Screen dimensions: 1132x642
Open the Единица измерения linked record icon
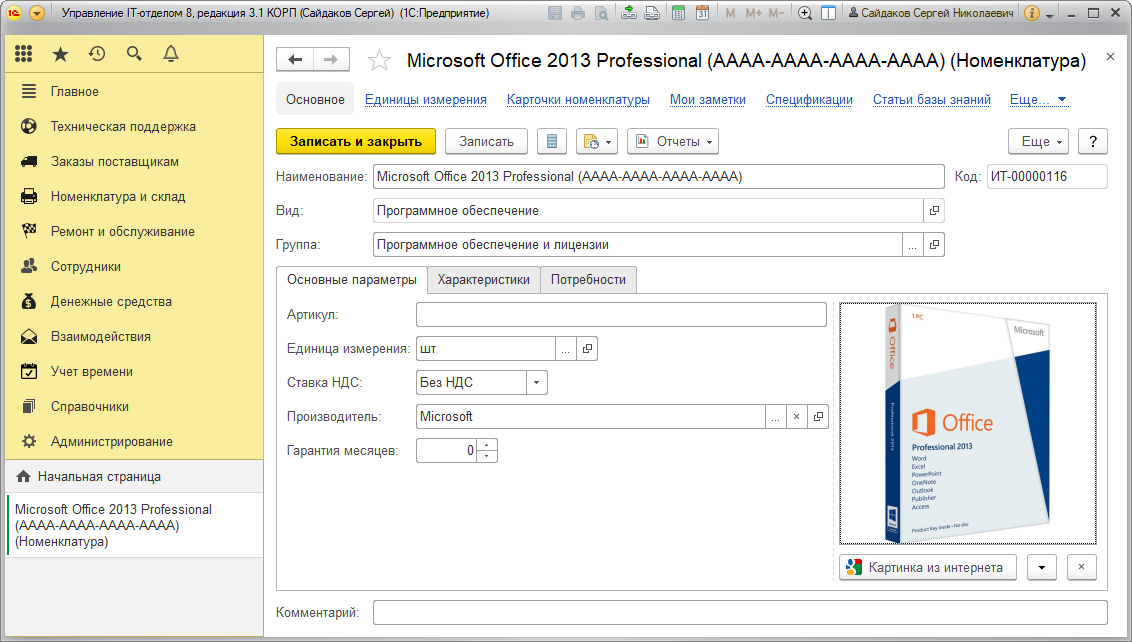[x=587, y=349]
